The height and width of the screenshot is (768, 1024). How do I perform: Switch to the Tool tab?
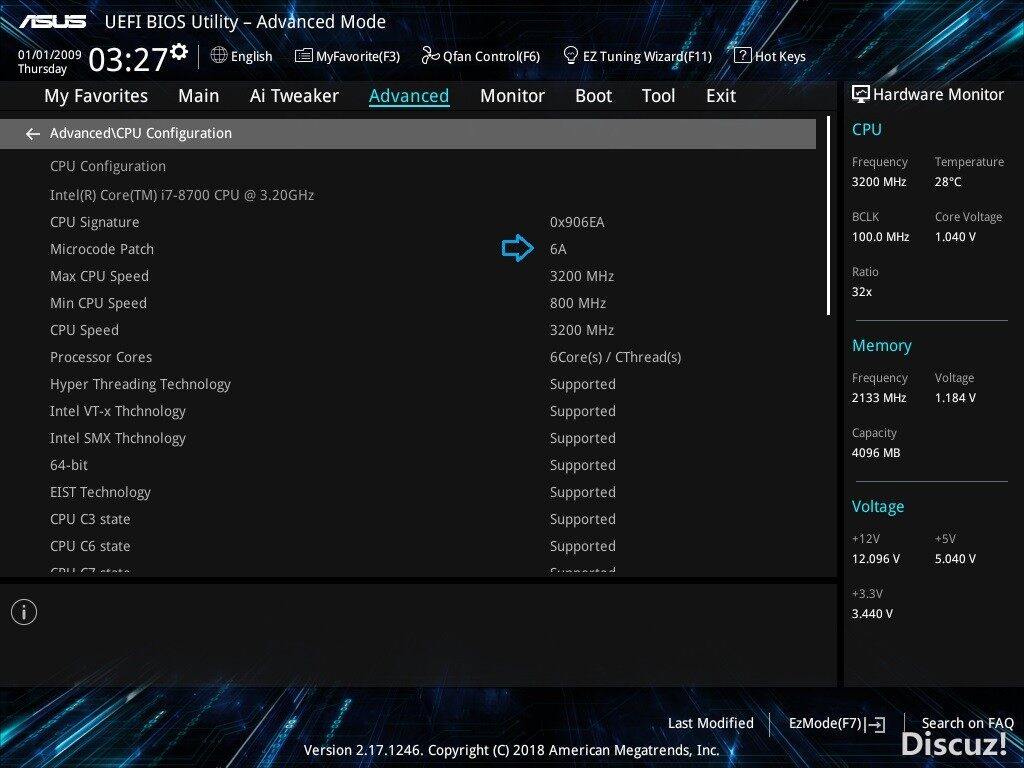pyautogui.click(x=658, y=96)
